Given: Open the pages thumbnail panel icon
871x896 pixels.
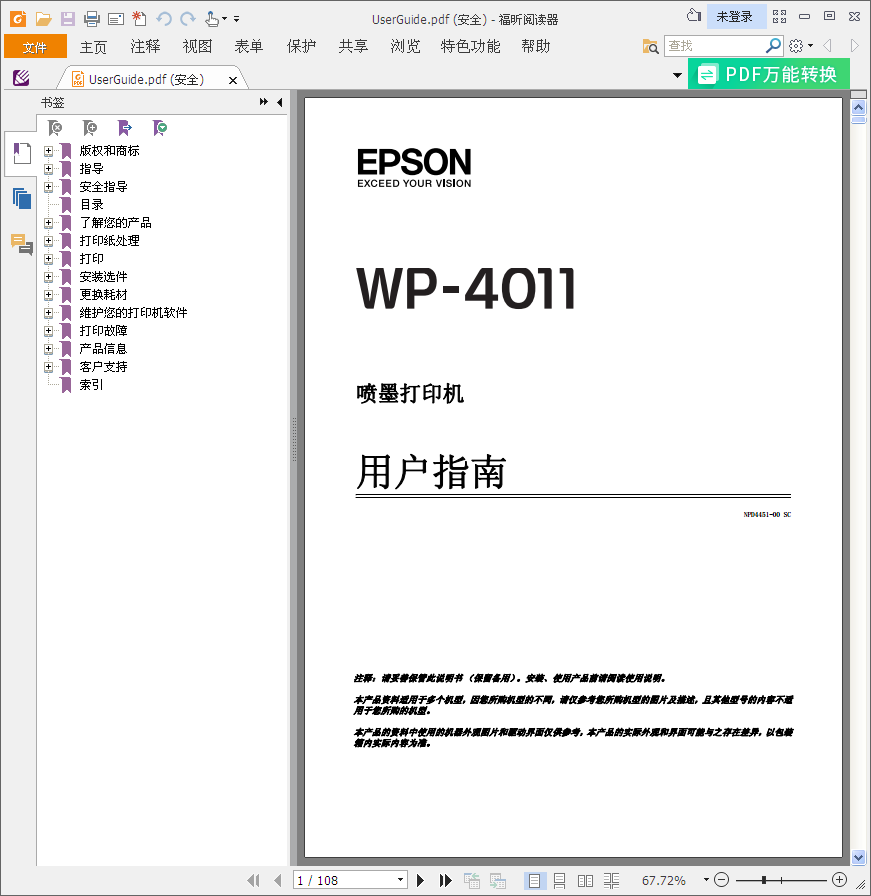Looking at the screenshot, I should pyautogui.click(x=22, y=198).
